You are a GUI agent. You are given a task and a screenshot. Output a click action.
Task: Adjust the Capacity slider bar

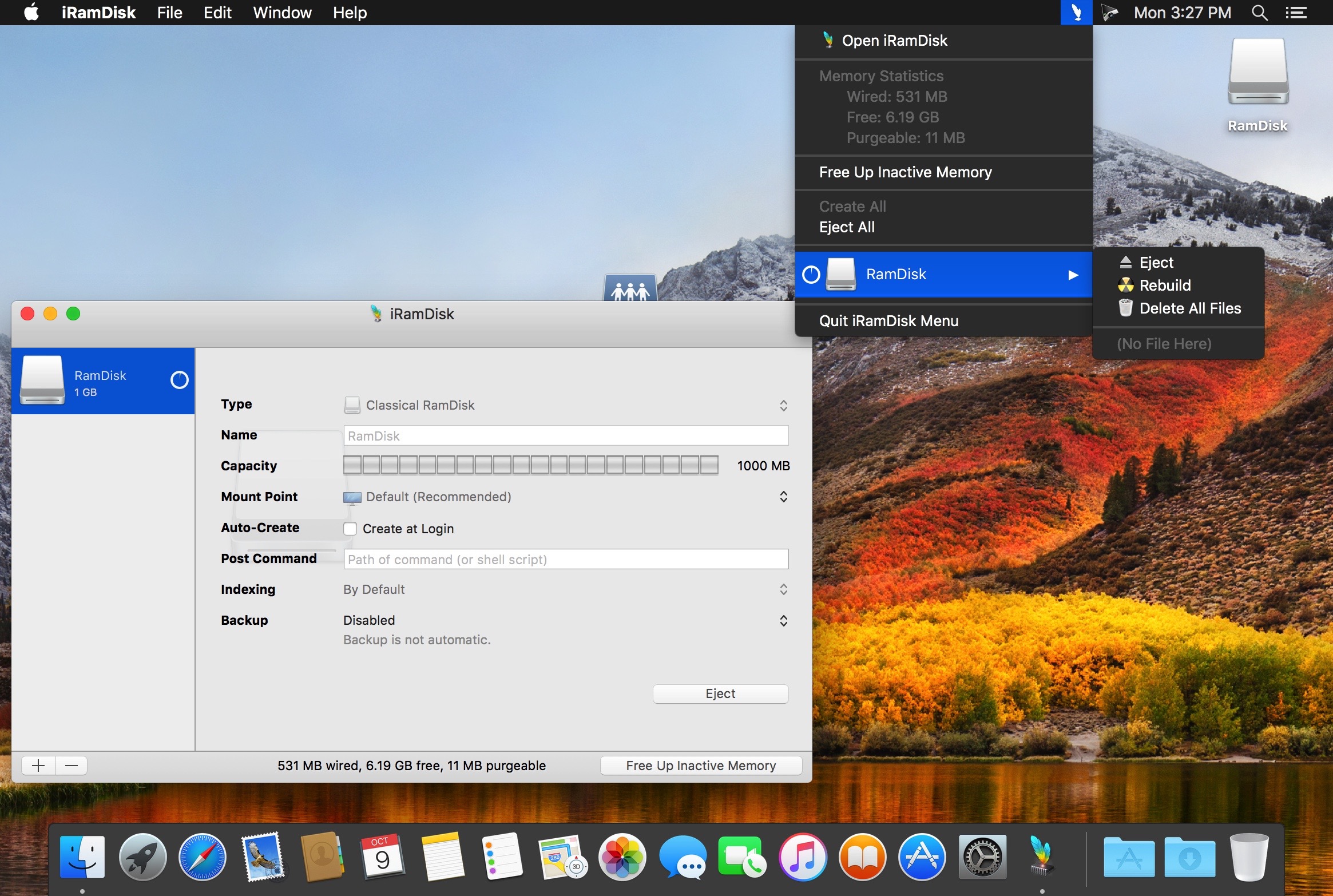(x=531, y=465)
